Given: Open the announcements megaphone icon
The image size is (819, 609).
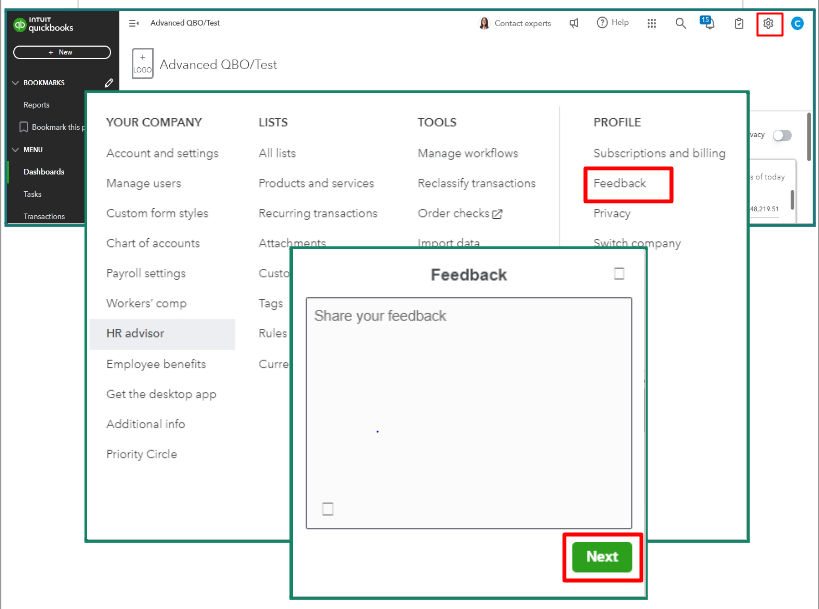Looking at the screenshot, I should click(574, 23).
